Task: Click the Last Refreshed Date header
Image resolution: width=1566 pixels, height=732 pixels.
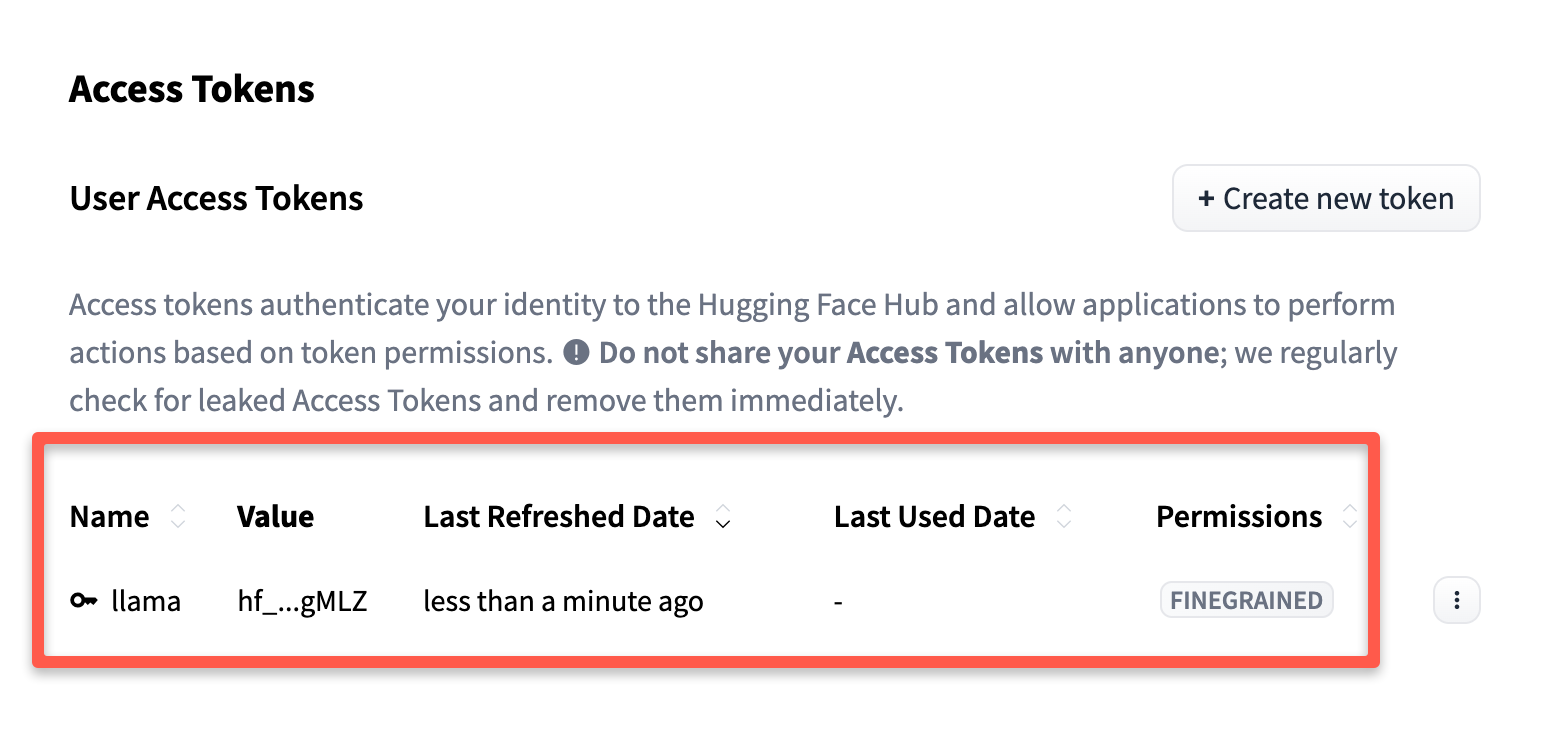Action: click(558, 516)
